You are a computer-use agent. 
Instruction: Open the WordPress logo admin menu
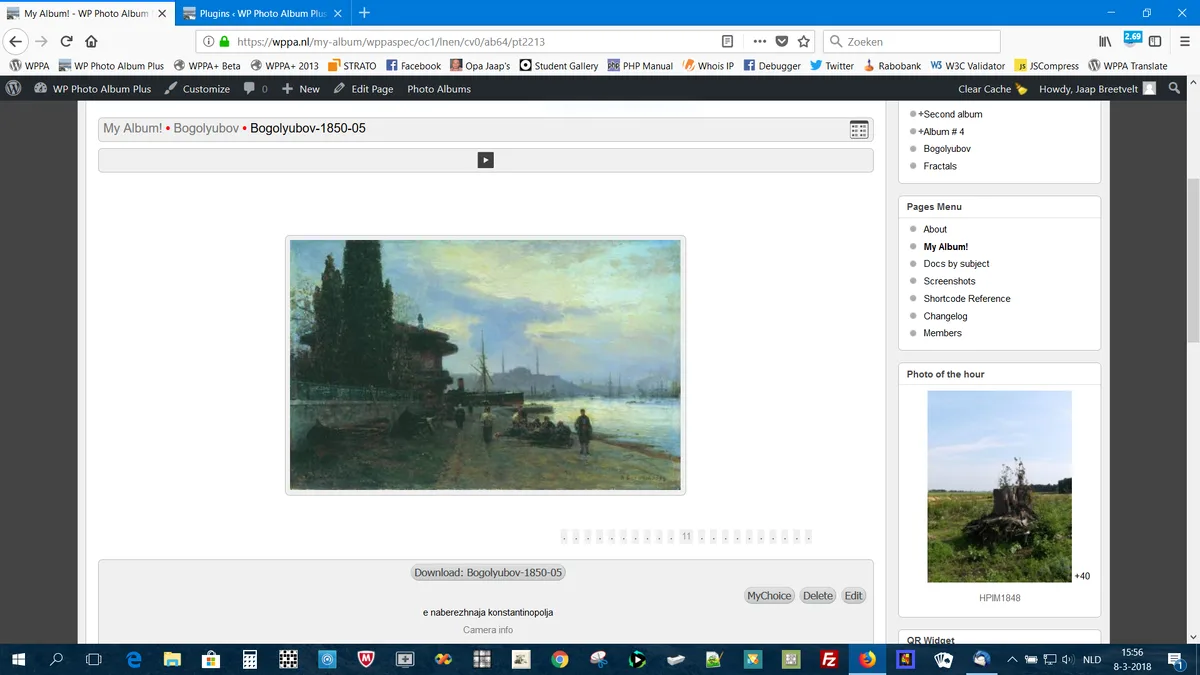pyautogui.click(x=13, y=89)
